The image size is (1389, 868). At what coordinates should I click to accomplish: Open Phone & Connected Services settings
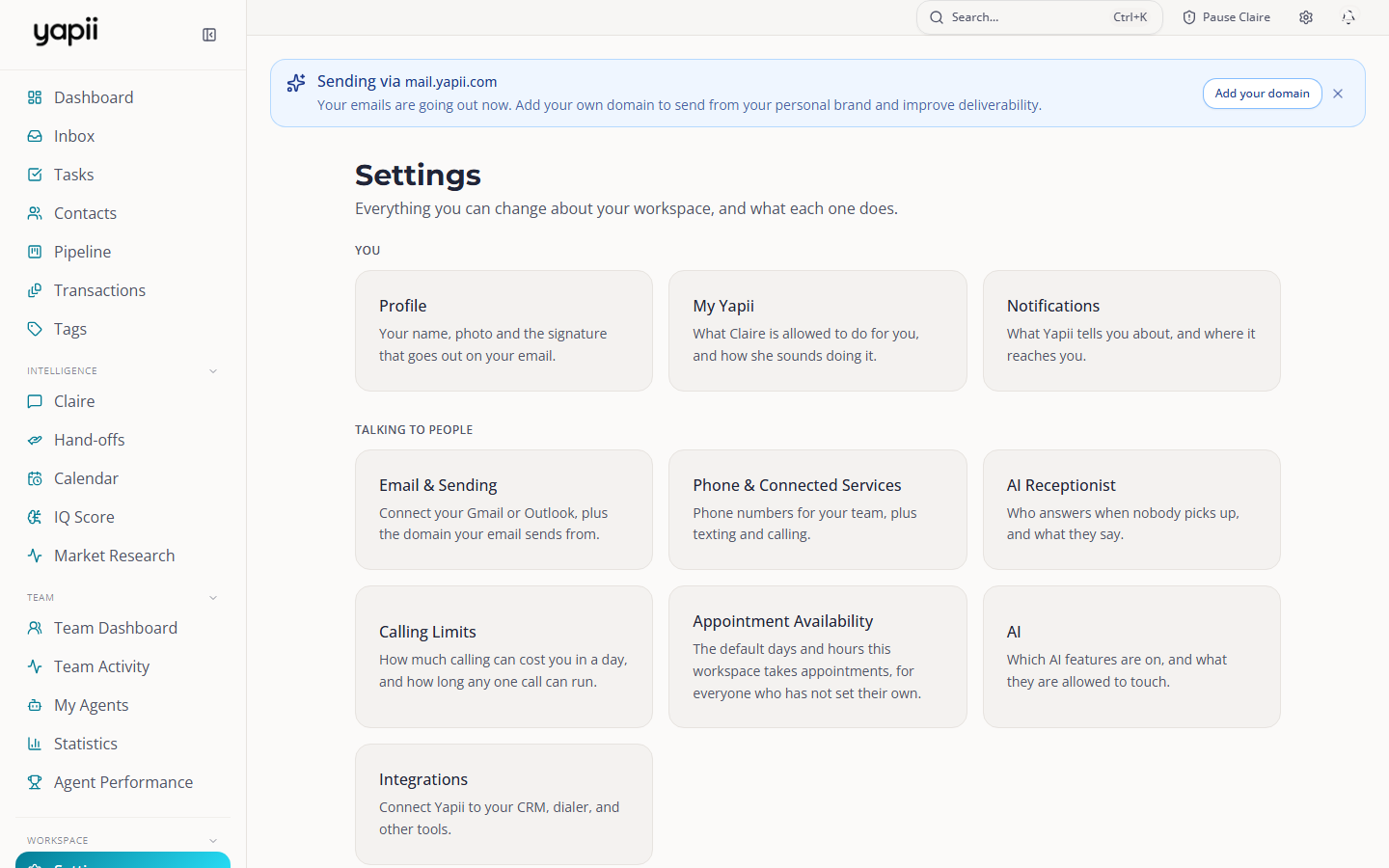[818, 510]
